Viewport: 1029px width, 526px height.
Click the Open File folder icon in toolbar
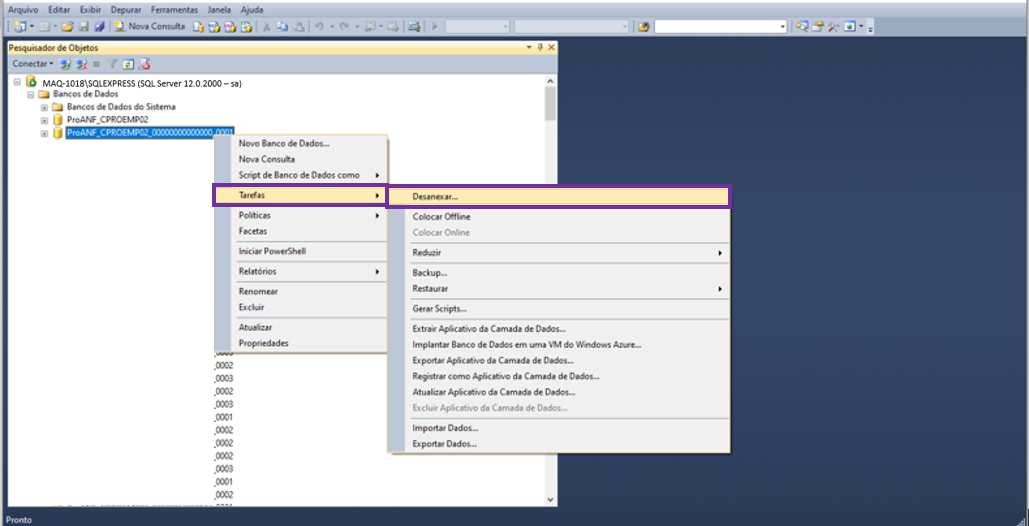click(65, 26)
